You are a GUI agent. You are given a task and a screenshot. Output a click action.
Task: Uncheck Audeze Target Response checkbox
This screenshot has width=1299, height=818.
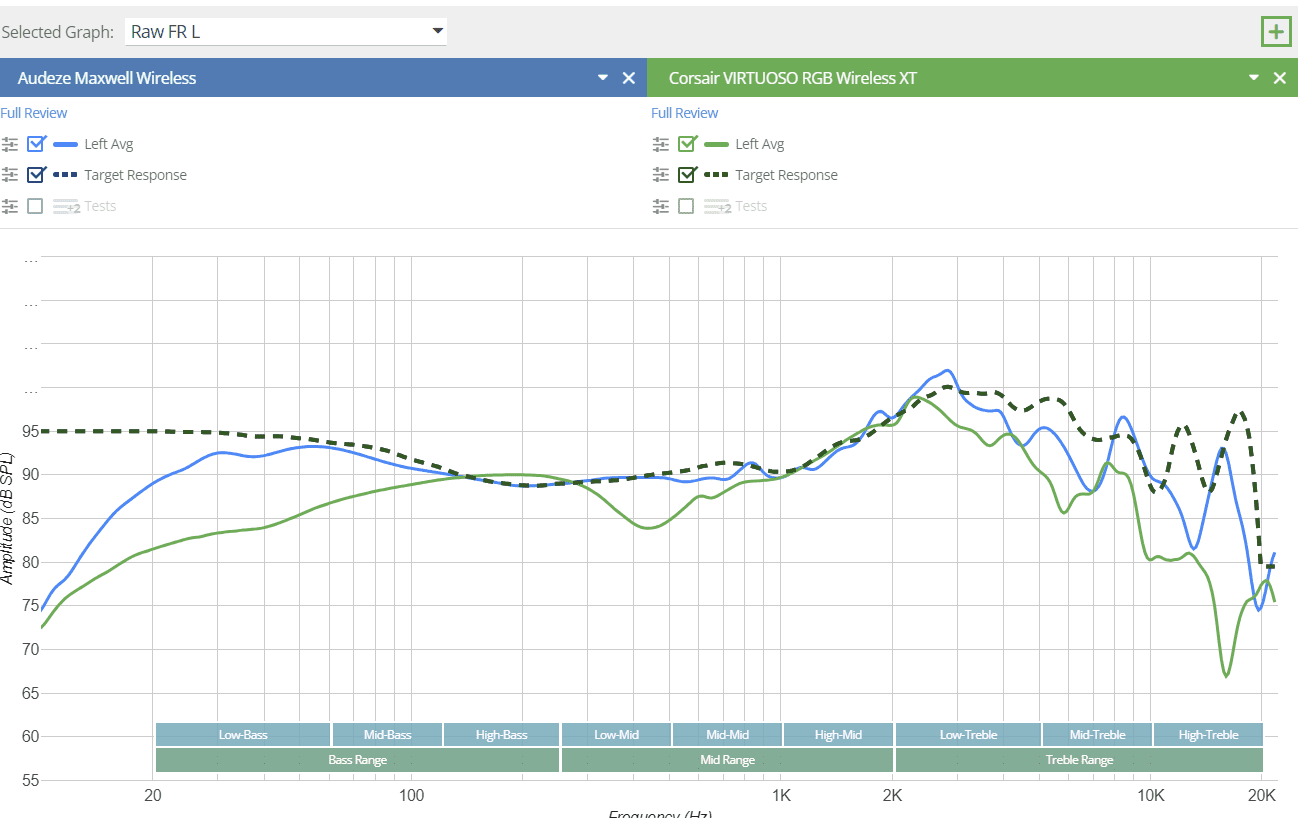coord(36,175)
